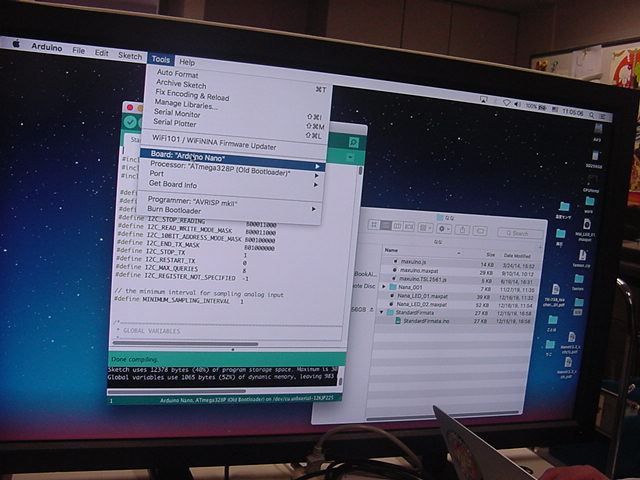The width and height of the screenshot is (640, 480).
Task: Open the Finder arrange-by dropdown
Action: click(x=425, y=228)
